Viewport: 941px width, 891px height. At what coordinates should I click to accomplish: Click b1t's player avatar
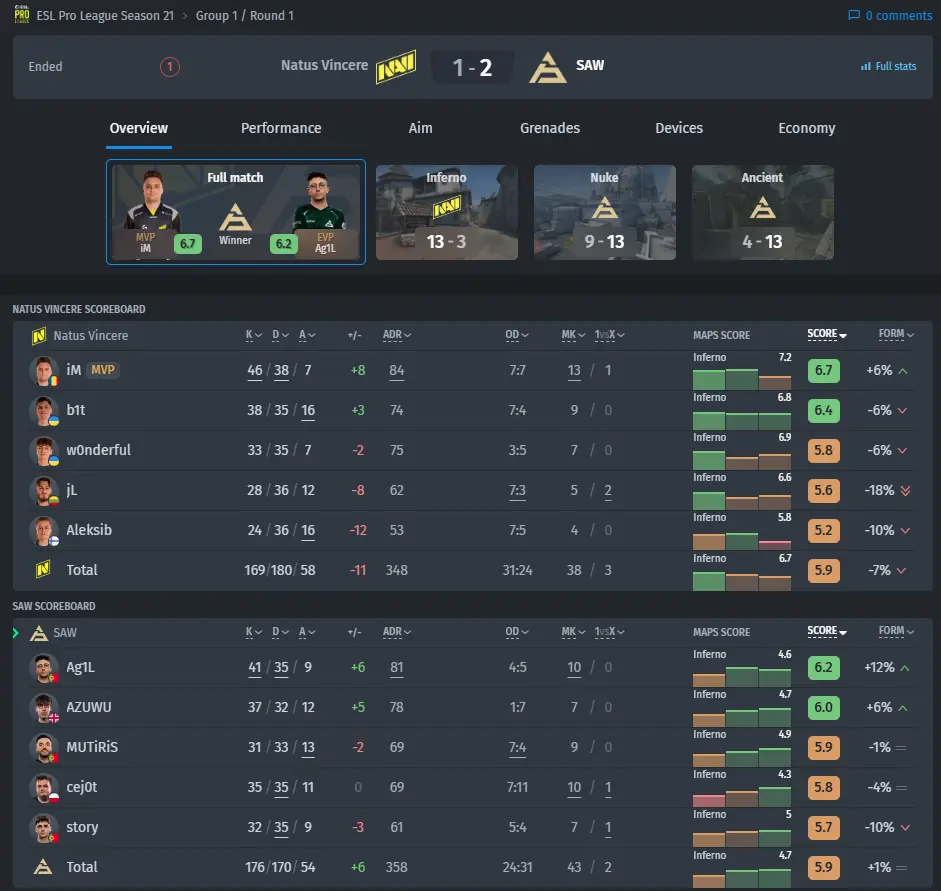click(44, 410)
